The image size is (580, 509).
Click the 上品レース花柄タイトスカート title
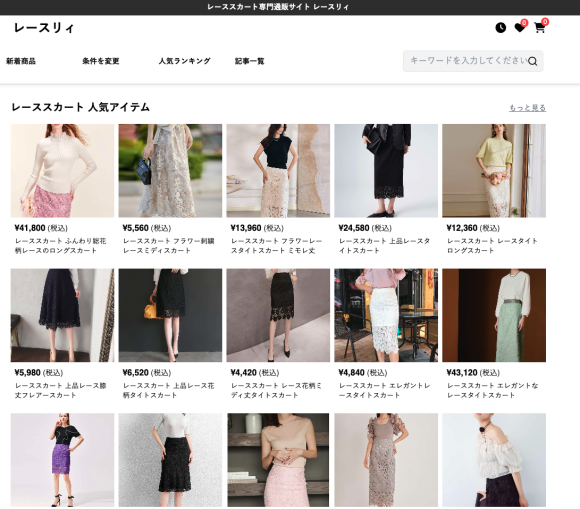point(169,390)
